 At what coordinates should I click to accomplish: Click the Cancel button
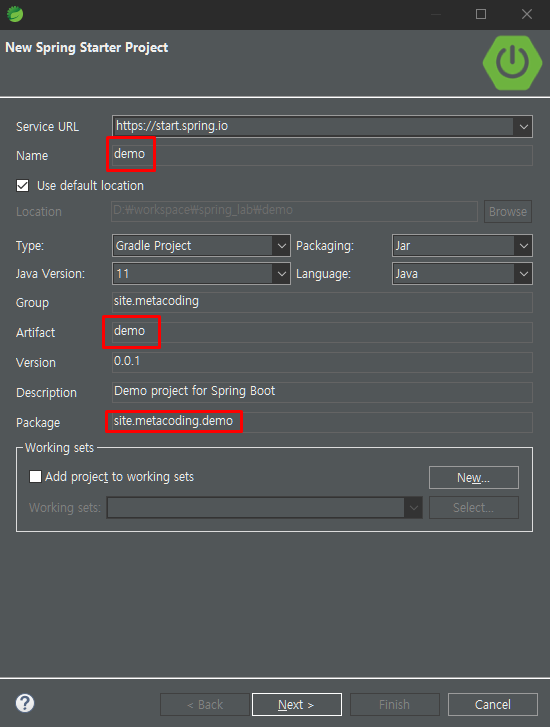pos(492,705)
